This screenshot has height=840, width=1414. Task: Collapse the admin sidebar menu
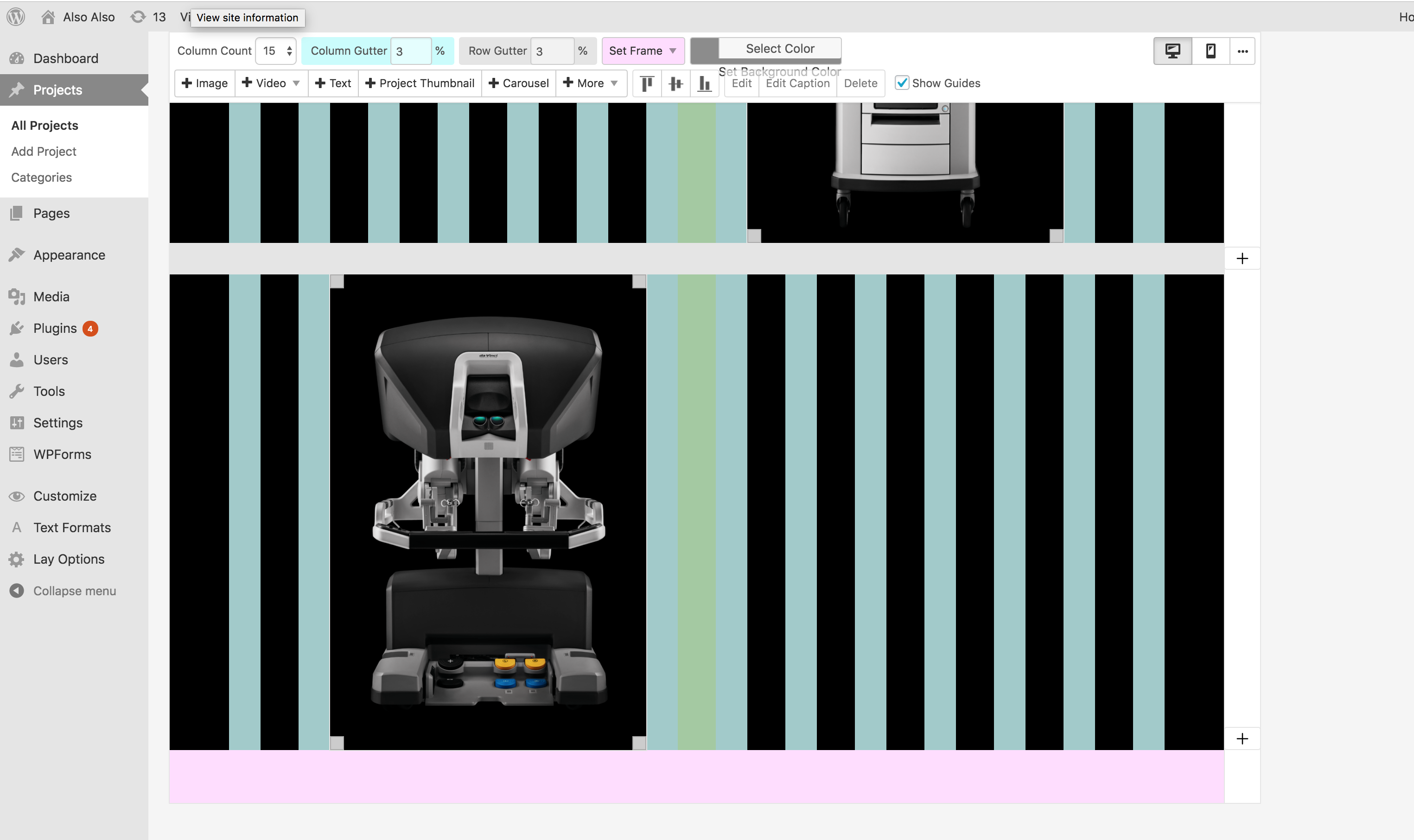point(74,591)
